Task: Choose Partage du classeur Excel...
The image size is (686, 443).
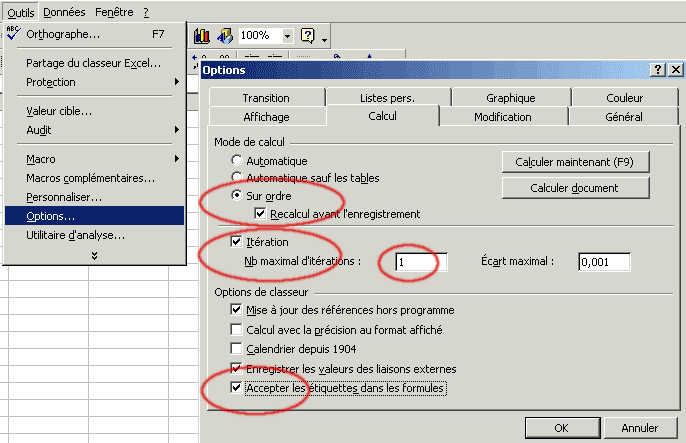Action: 94,63
